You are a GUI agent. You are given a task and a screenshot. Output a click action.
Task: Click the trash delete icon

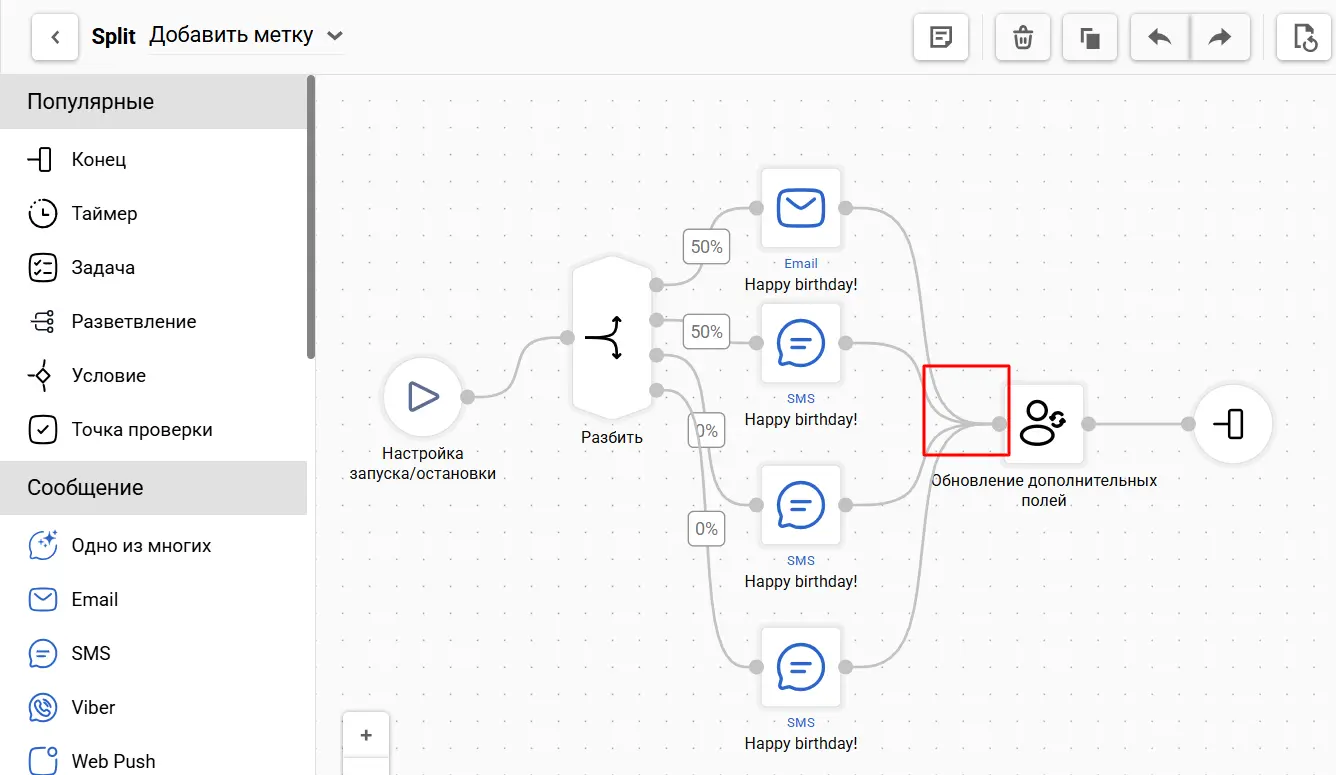coord(1023,38)
